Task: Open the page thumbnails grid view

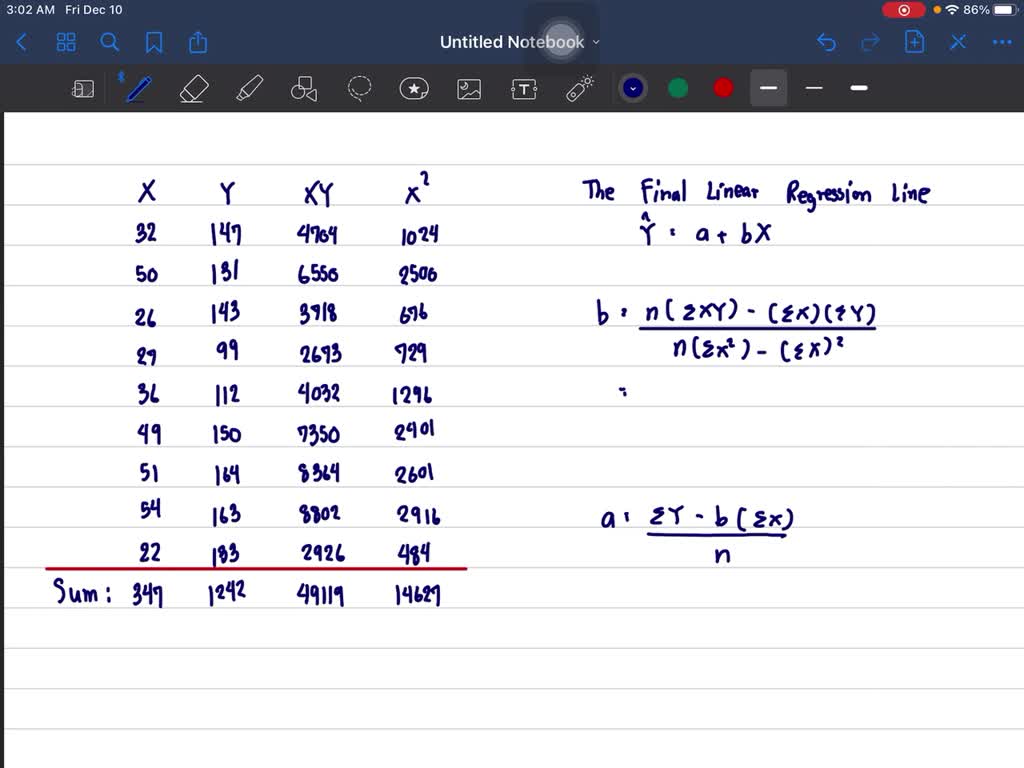Action: (66, 42)
